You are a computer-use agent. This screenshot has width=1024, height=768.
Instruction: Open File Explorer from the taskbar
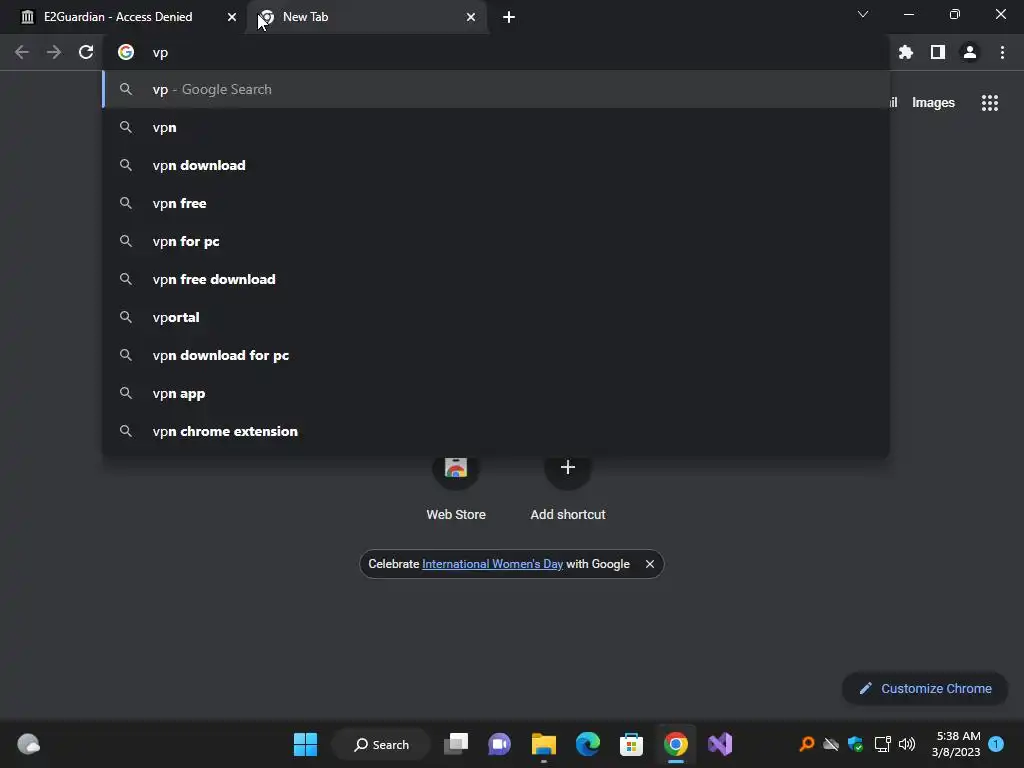click(x=543, y=744)
